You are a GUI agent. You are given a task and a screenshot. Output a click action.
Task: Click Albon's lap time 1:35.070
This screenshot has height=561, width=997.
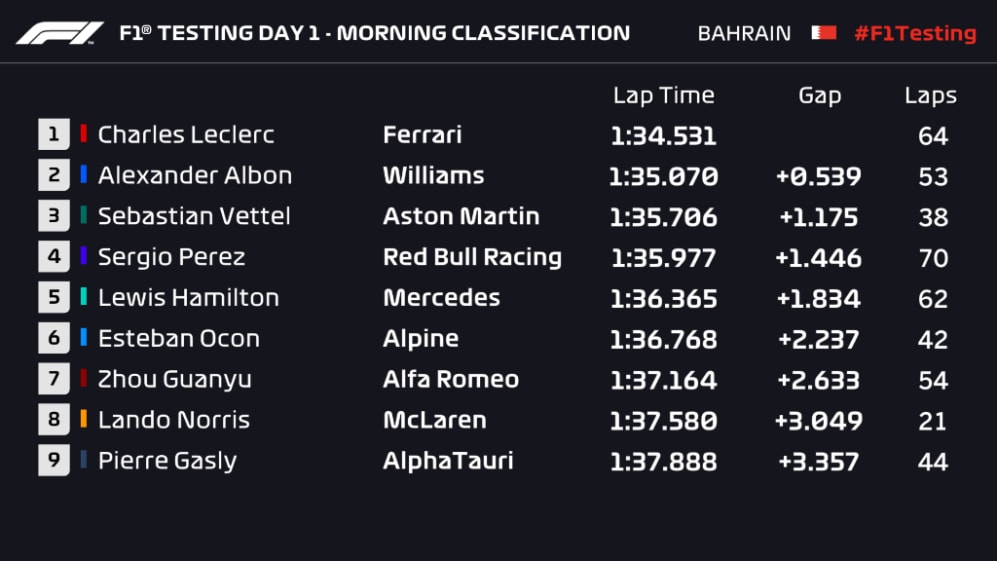663,177
